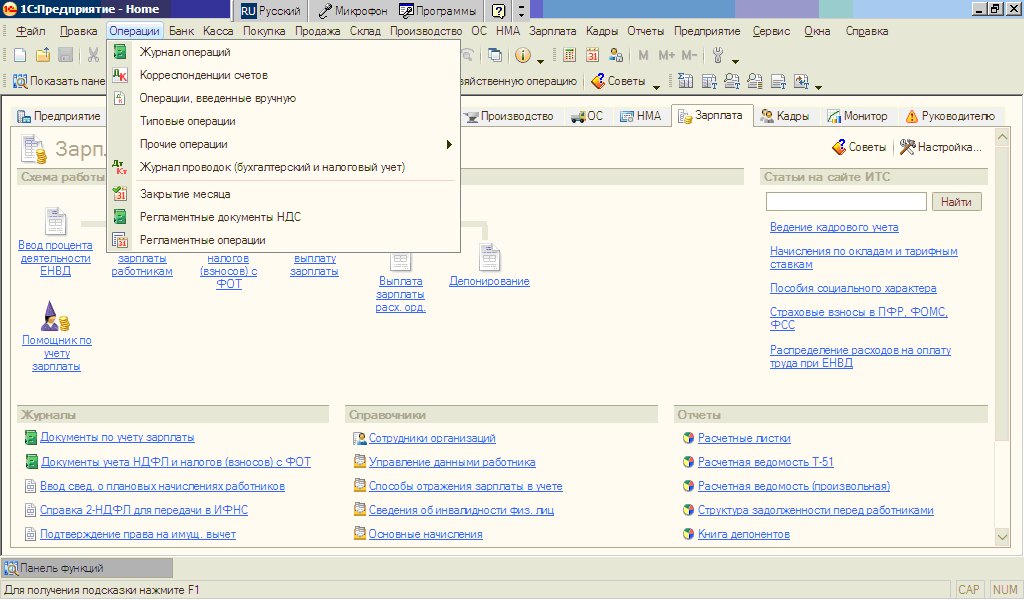Choose Регламентные операции menu entry

point(283,240)
